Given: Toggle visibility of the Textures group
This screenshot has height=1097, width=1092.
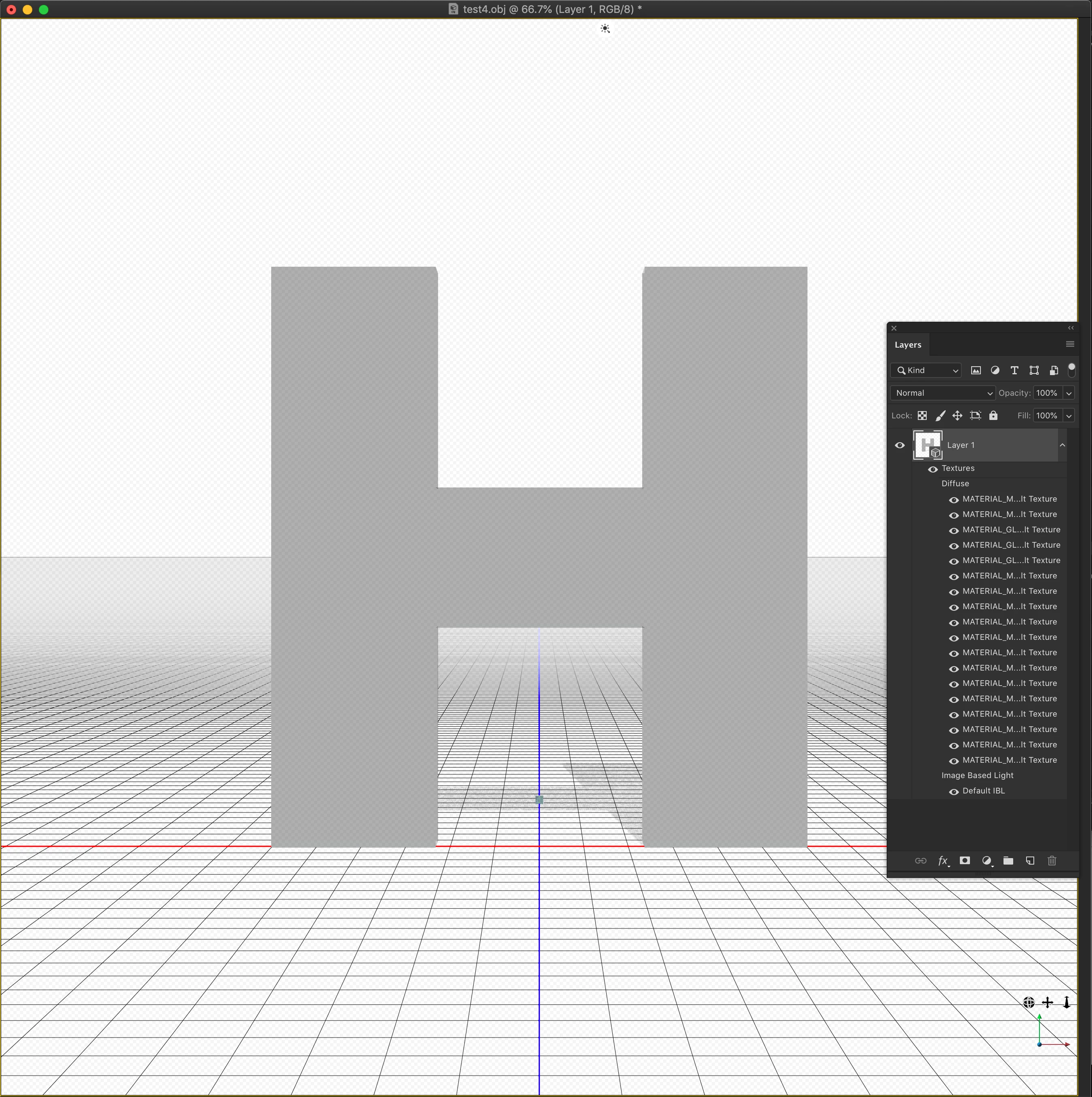Looking at the screenshot, I should [932, 469].
